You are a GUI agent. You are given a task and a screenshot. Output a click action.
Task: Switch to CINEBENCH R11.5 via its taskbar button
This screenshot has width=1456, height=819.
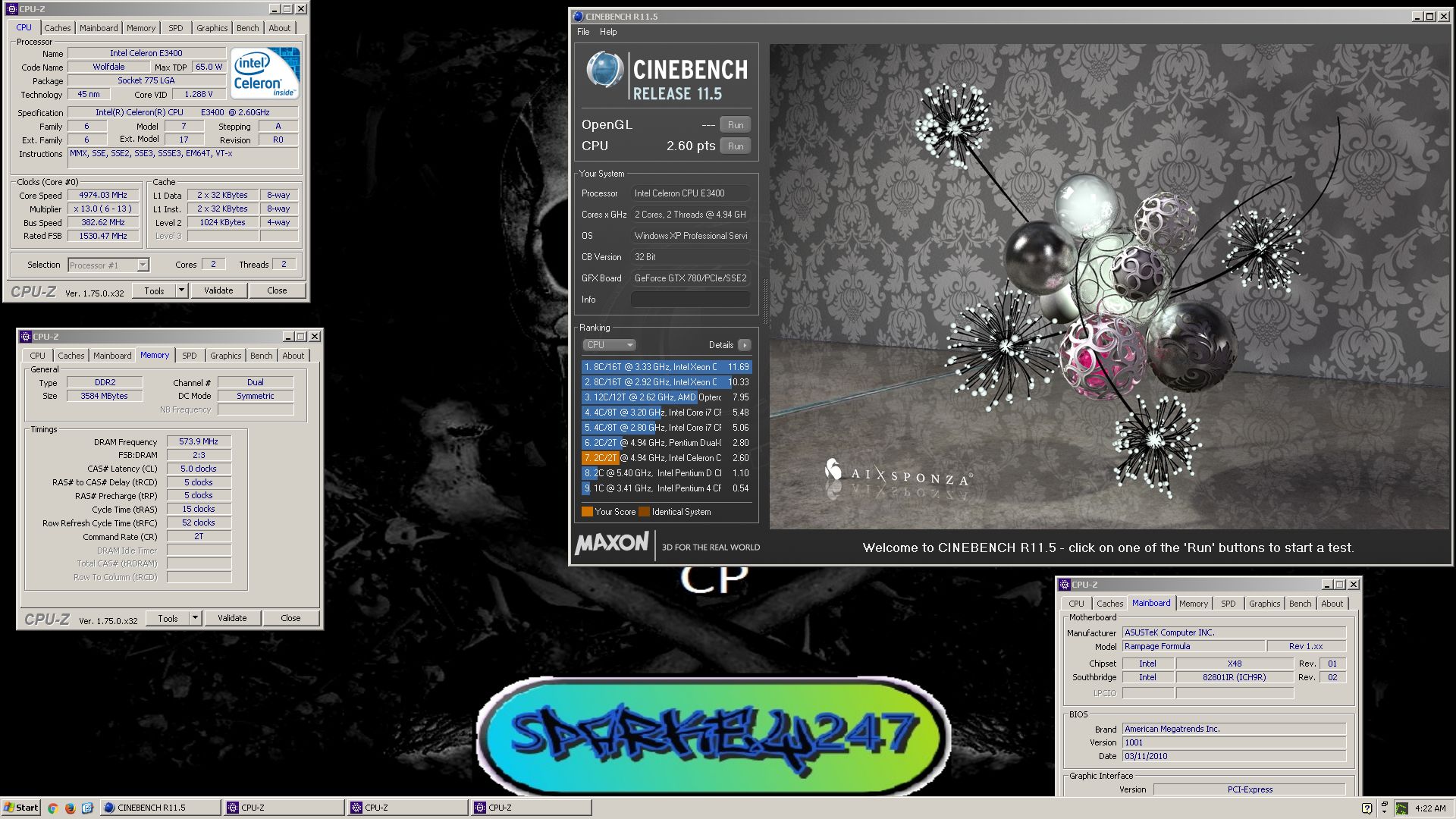(160, 808)
